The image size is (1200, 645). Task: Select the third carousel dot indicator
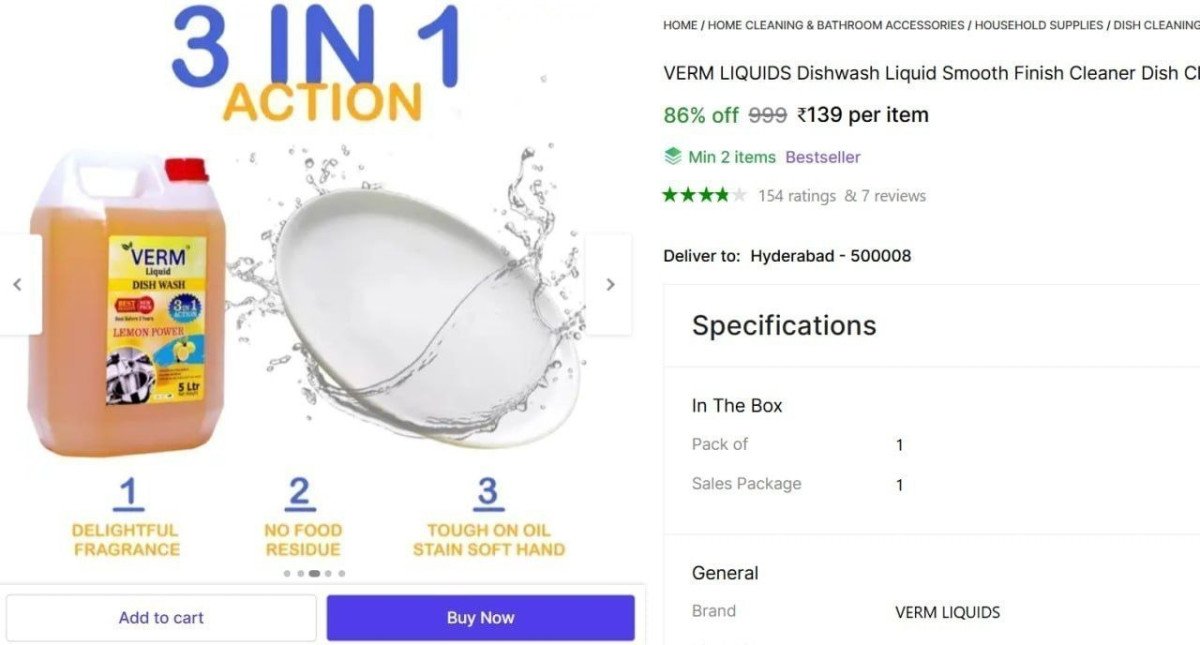[x=313, y=573]
